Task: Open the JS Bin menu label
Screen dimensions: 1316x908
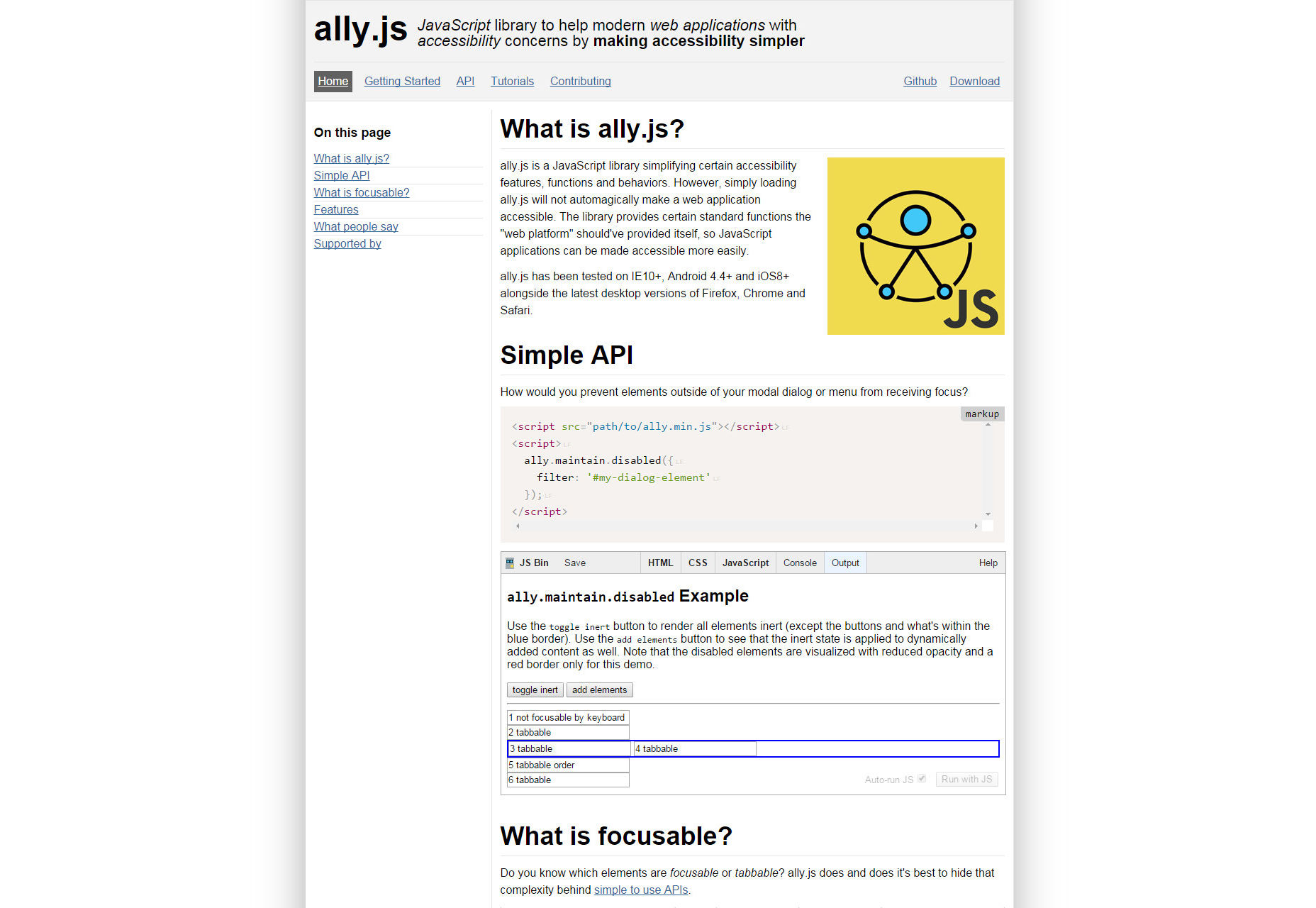Action: point(534,563)
